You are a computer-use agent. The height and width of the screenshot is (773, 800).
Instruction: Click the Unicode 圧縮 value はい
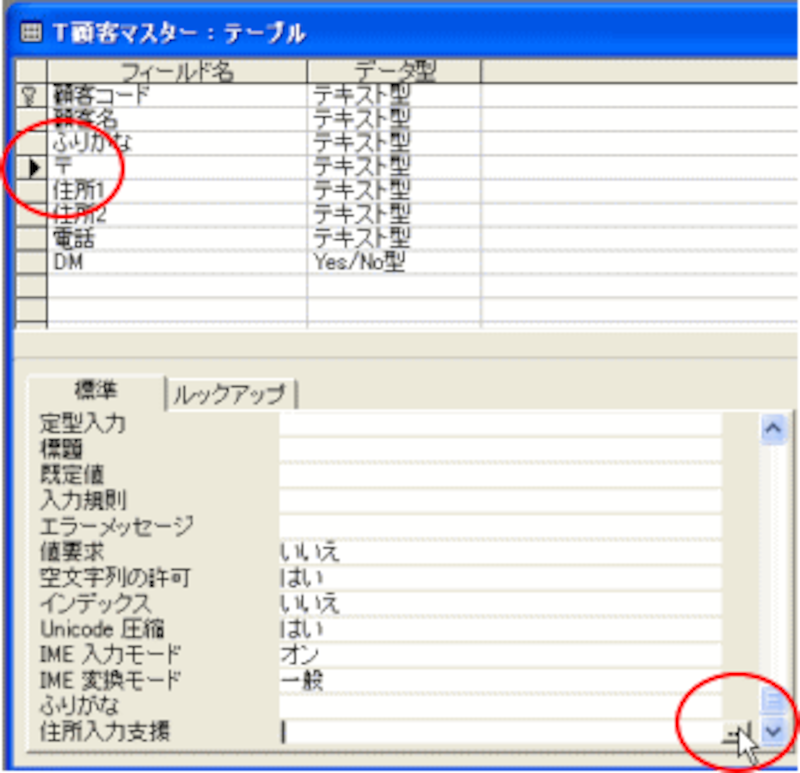click(501, 629)
